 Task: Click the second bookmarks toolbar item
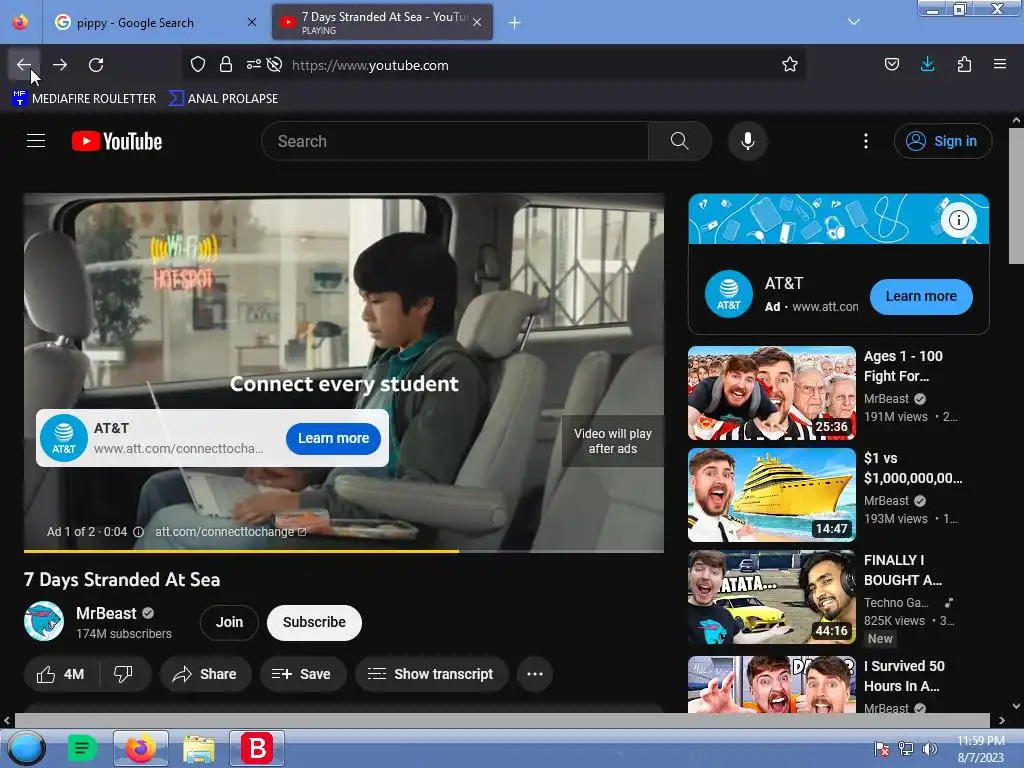223,99
